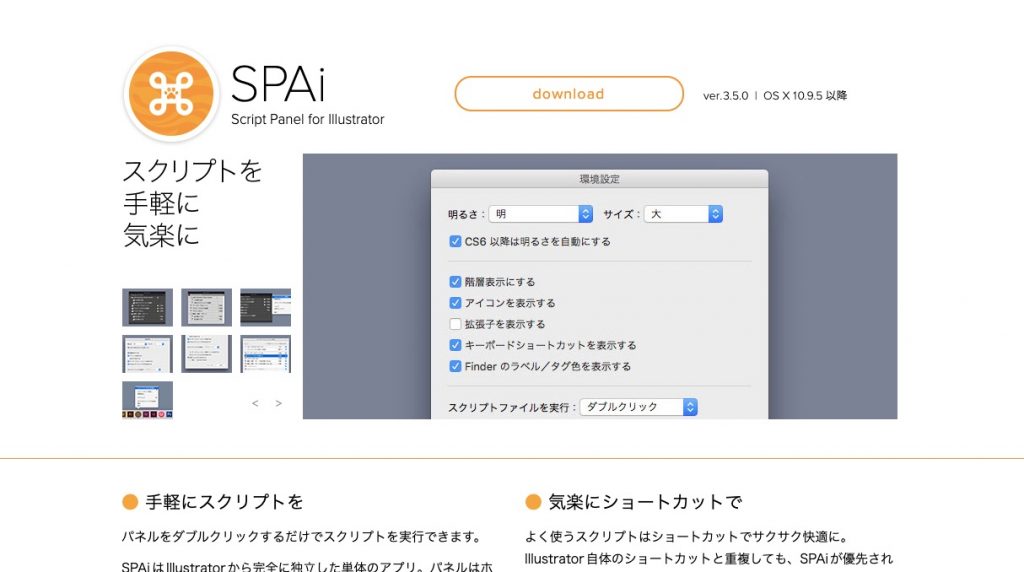Open the 明るさ brightness dropdown
This screenshot has width=1024, height=572.
click(x=541, y=214)
